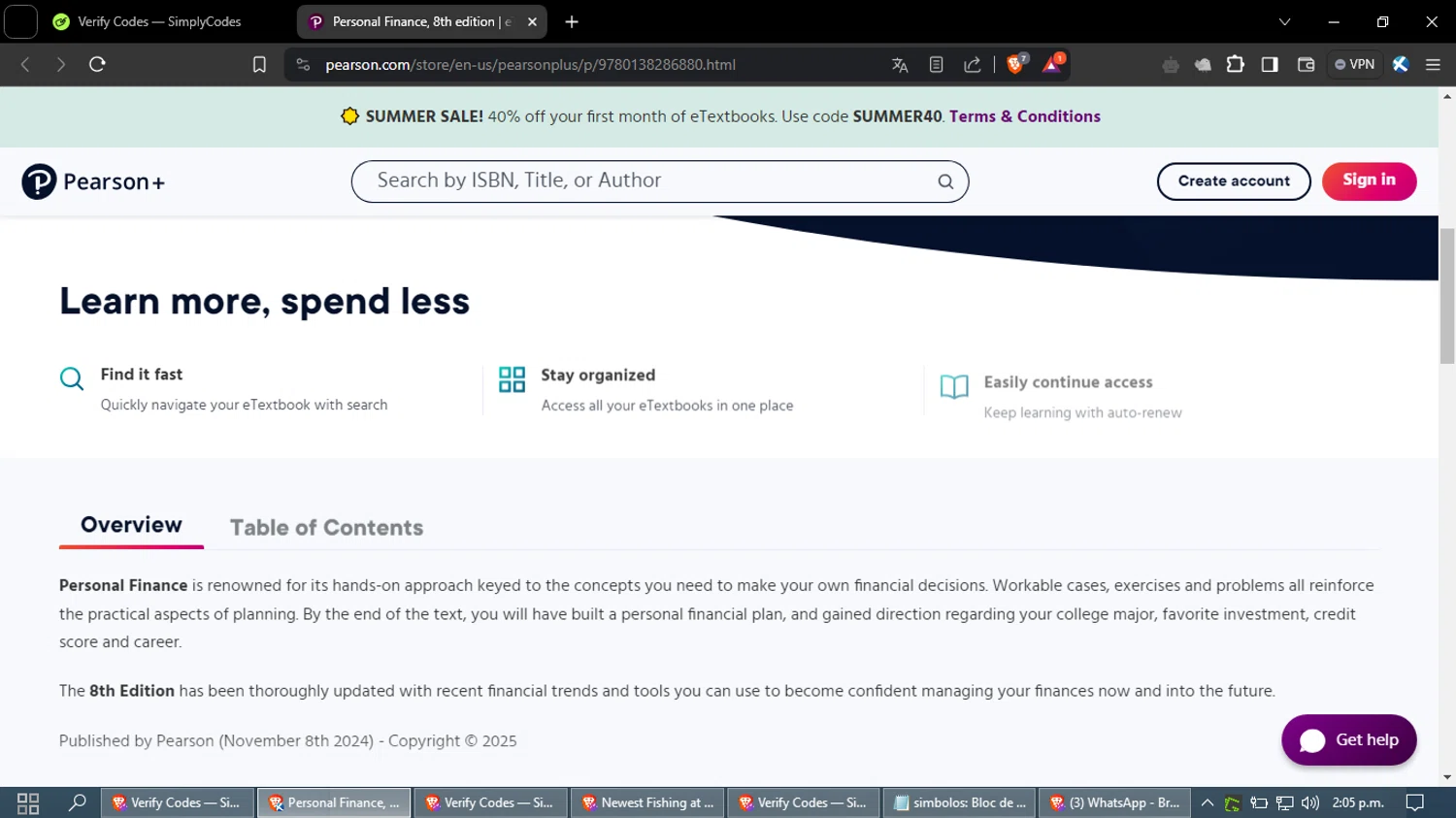1456x818 pixels.
Task: Switch to Newest Fishing taskbar window
Action: coord(647,802)
